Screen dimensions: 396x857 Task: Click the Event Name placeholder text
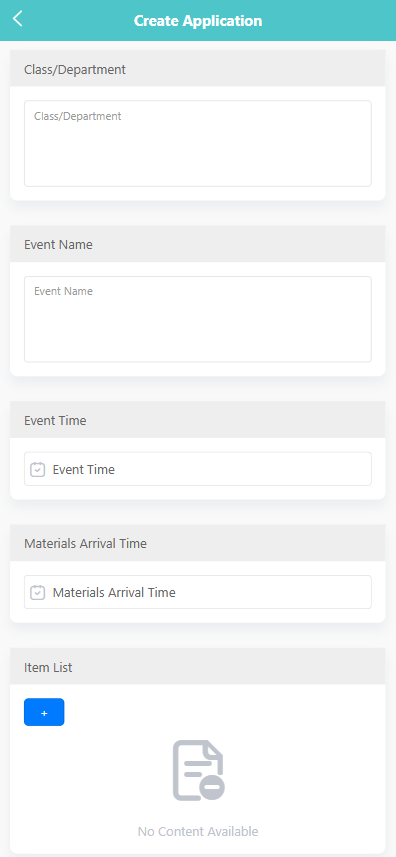(x=63, y=291)
